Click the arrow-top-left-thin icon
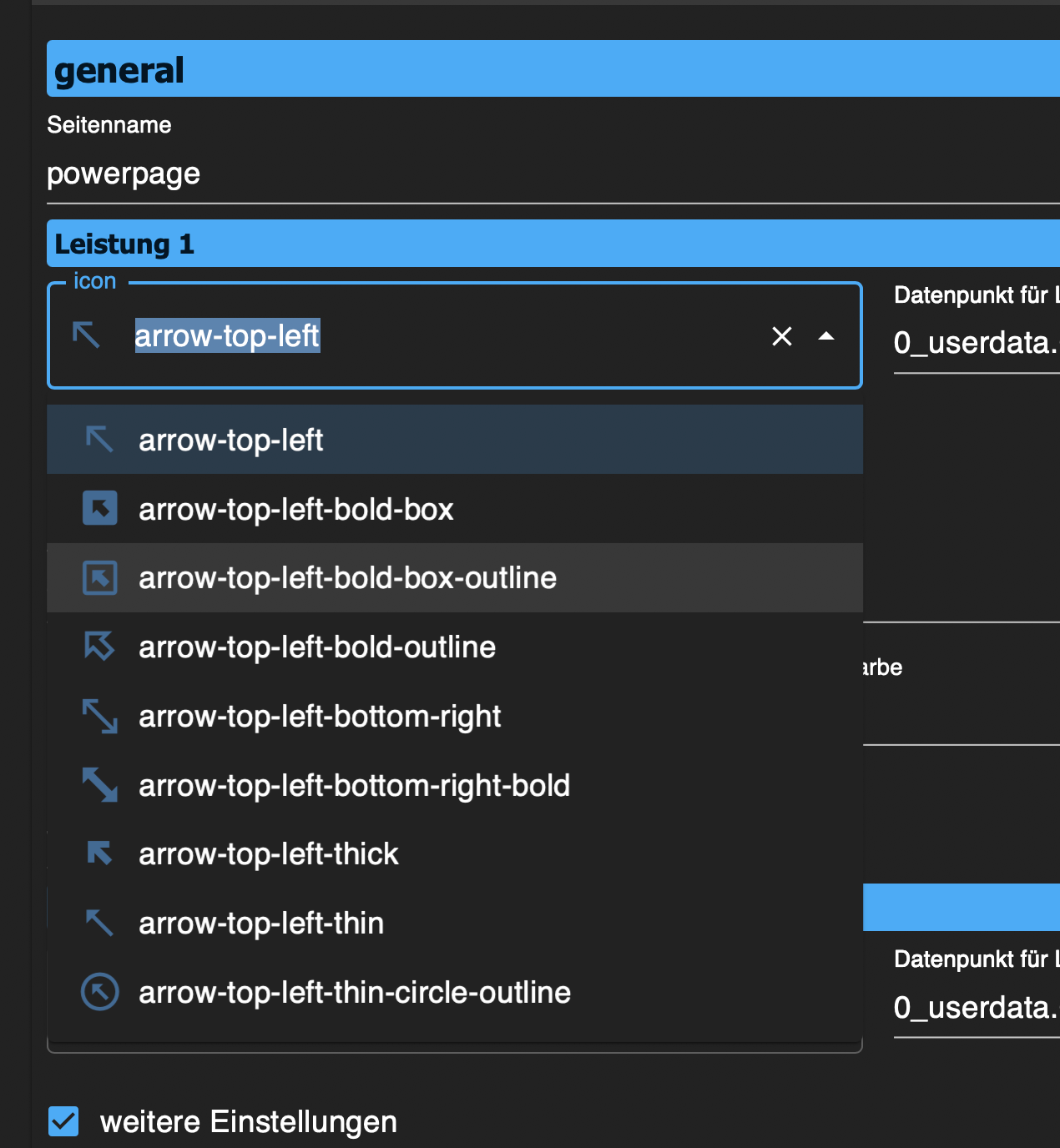 pos(100,923)
